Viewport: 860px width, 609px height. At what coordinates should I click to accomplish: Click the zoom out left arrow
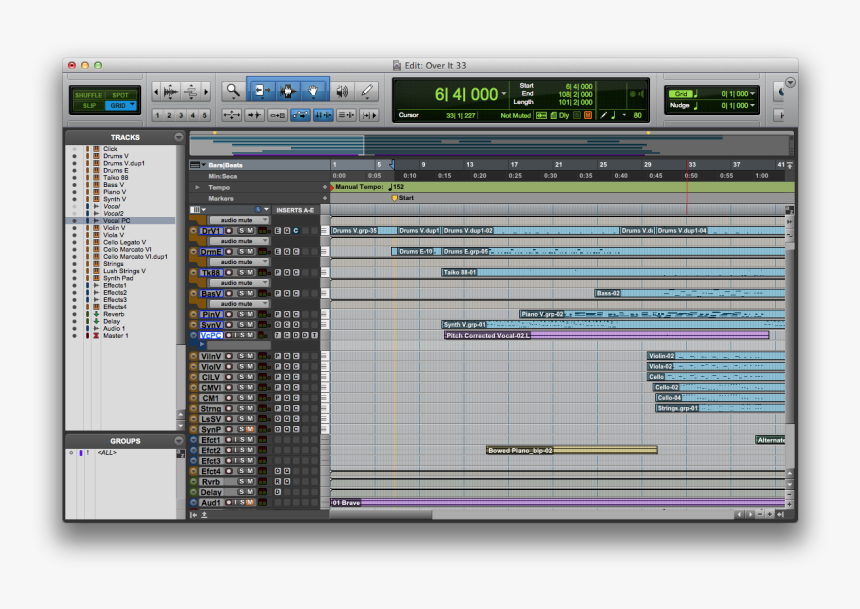coord(156,91)
